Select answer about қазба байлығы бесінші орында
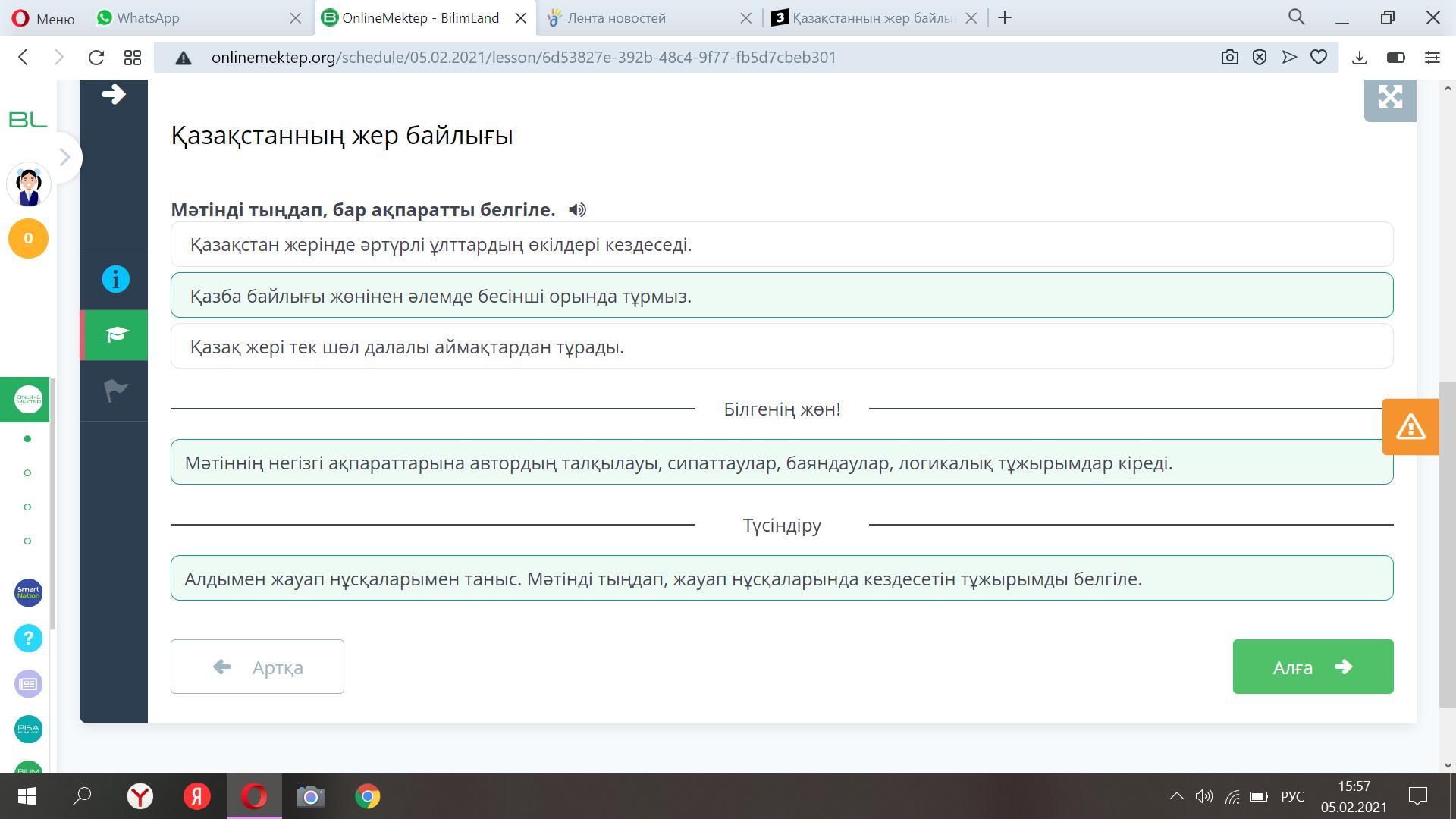 (781, 296)
